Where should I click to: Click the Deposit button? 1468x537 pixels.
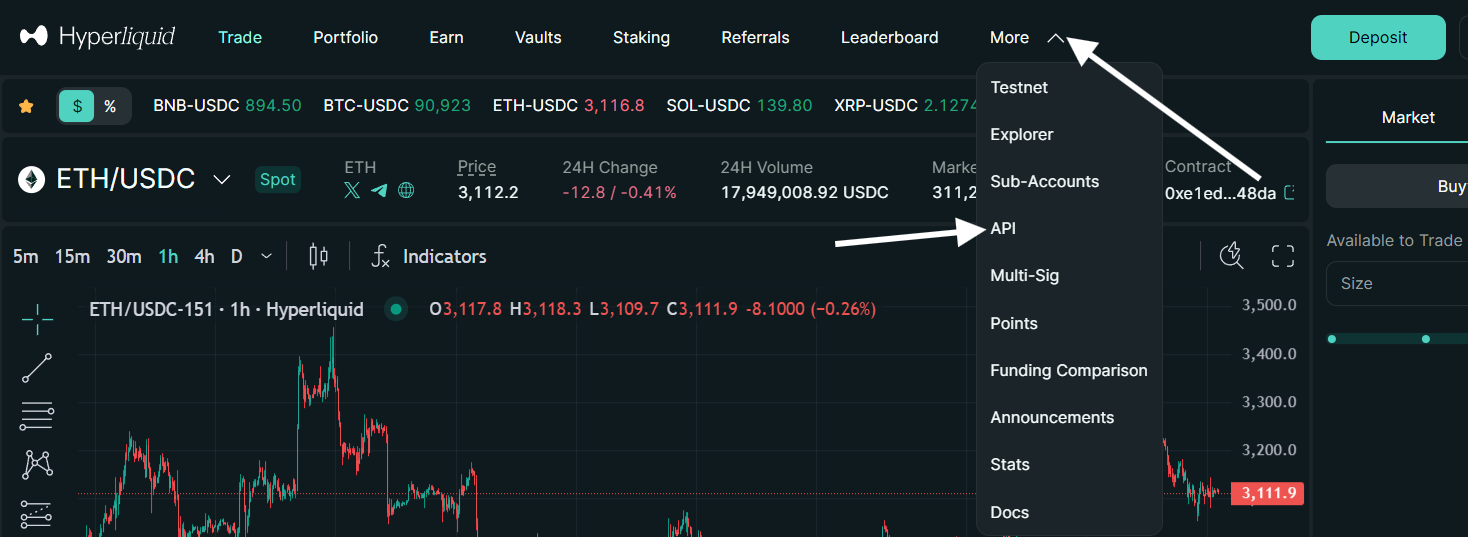coord(1378,37)
